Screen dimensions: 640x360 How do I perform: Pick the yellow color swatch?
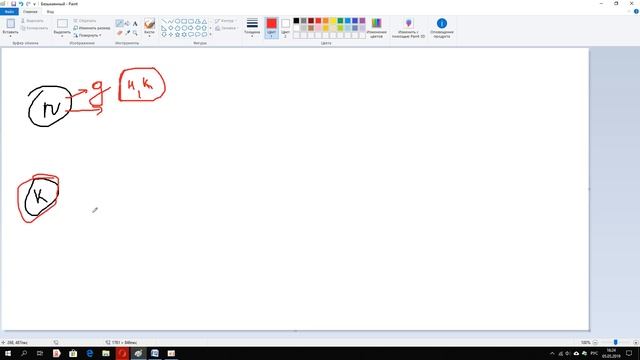(333, 21)
